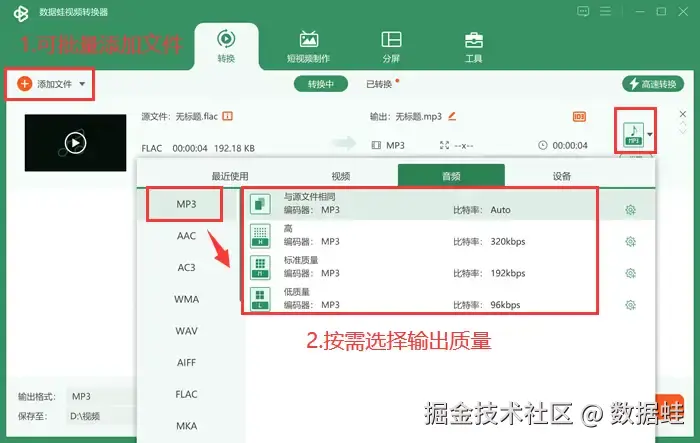Open the Tools tab
The height and width of the screenshot is (443, 700).
[x=474, y=47]
